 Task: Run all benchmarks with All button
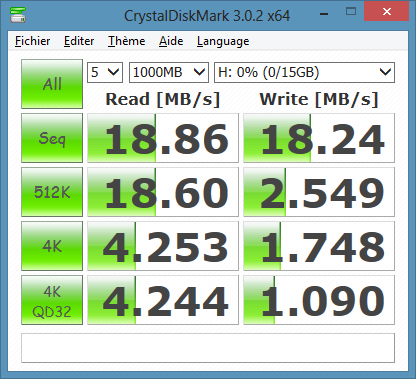pyautogui.click(x=52, y=84)
